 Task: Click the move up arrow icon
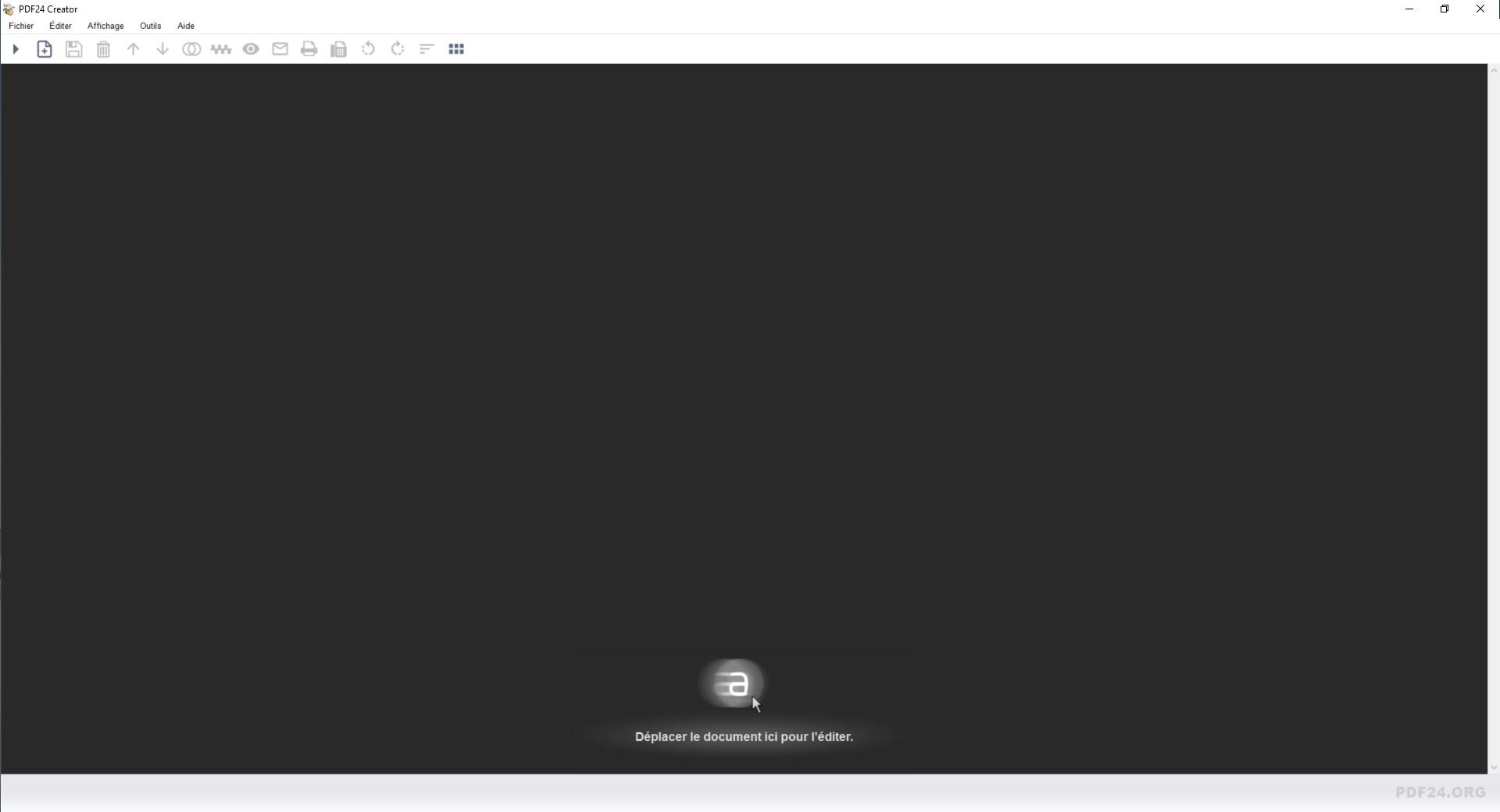click(133, 49)
